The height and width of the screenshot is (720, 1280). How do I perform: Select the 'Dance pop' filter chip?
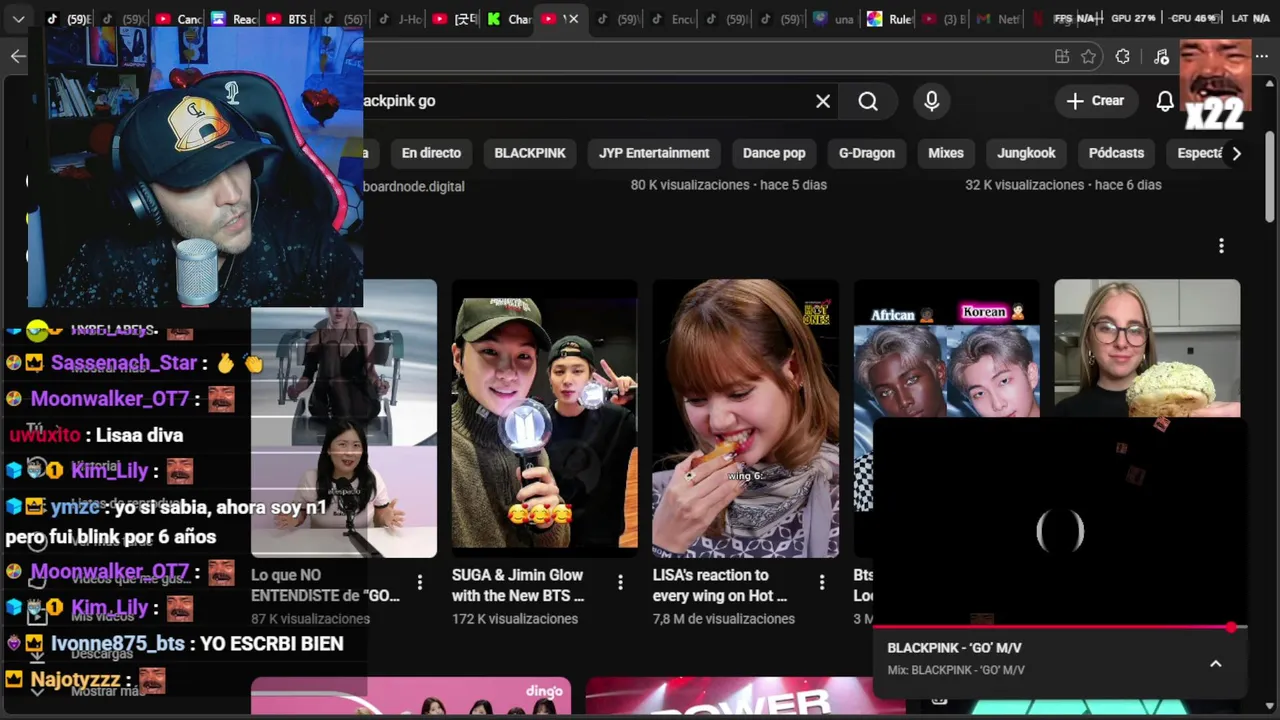point(774,153)
